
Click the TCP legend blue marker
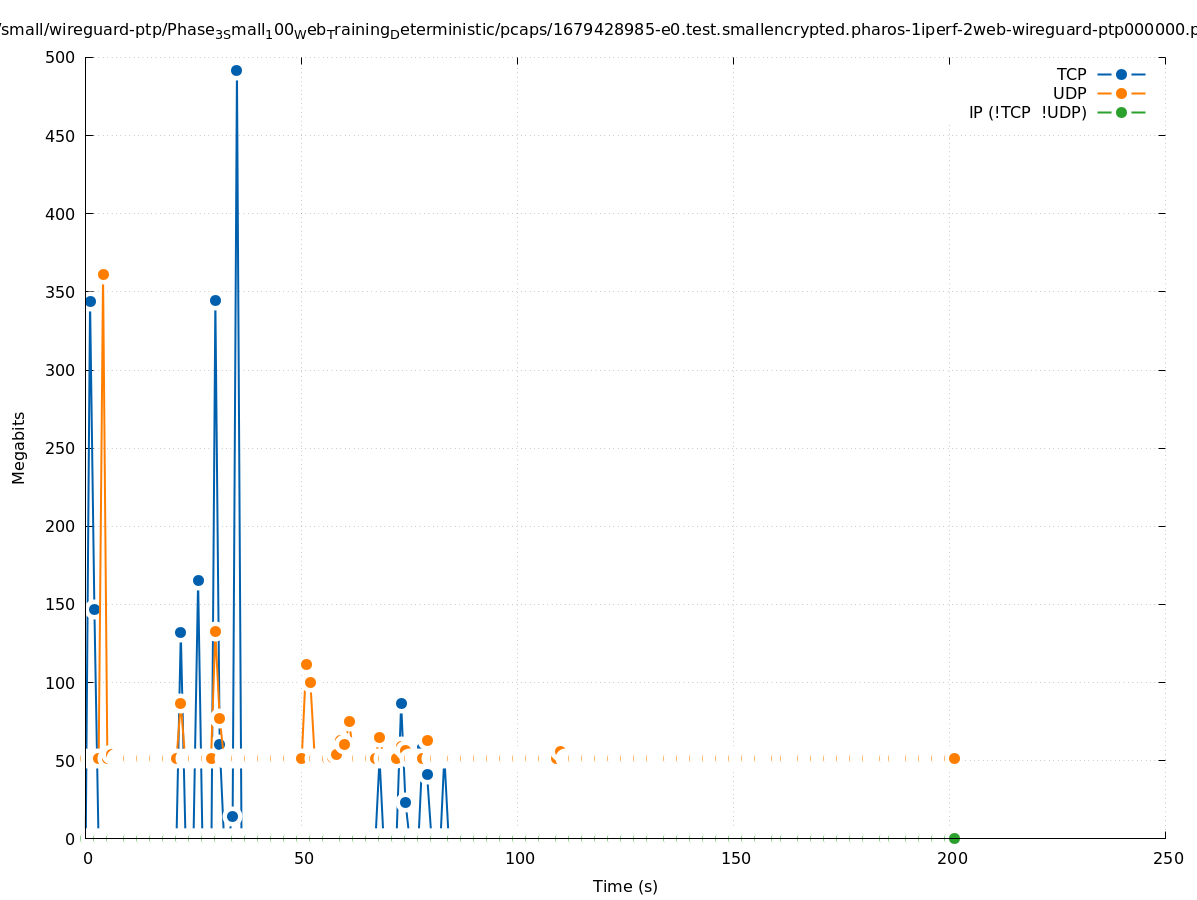[1121, 74]
